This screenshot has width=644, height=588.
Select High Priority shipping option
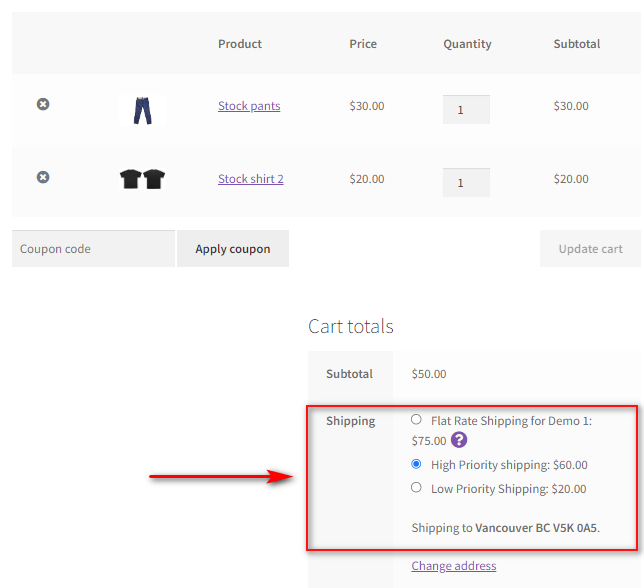pyautogui.click(x=416, y=464)
